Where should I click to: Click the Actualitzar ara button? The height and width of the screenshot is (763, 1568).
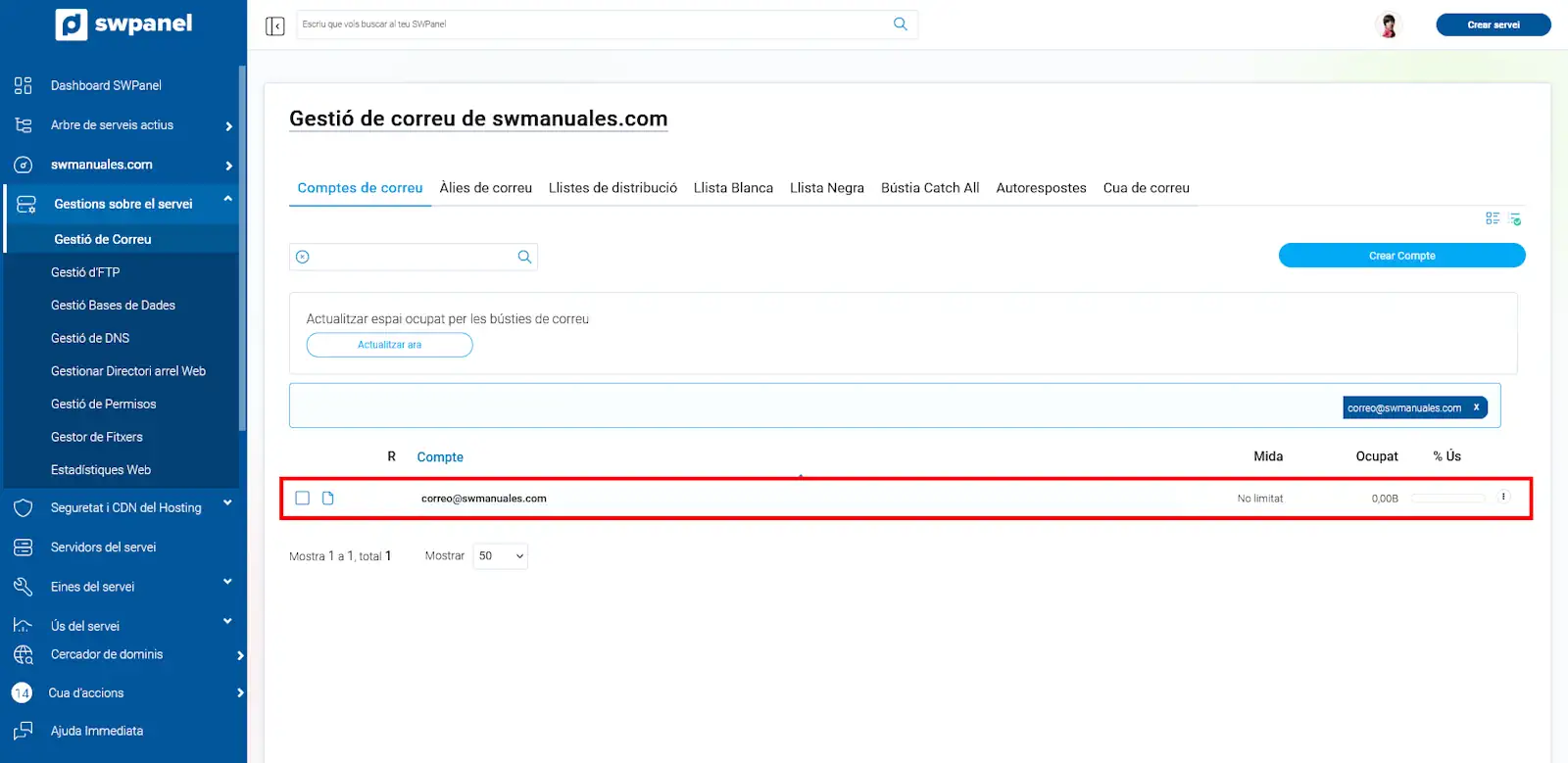389,345
